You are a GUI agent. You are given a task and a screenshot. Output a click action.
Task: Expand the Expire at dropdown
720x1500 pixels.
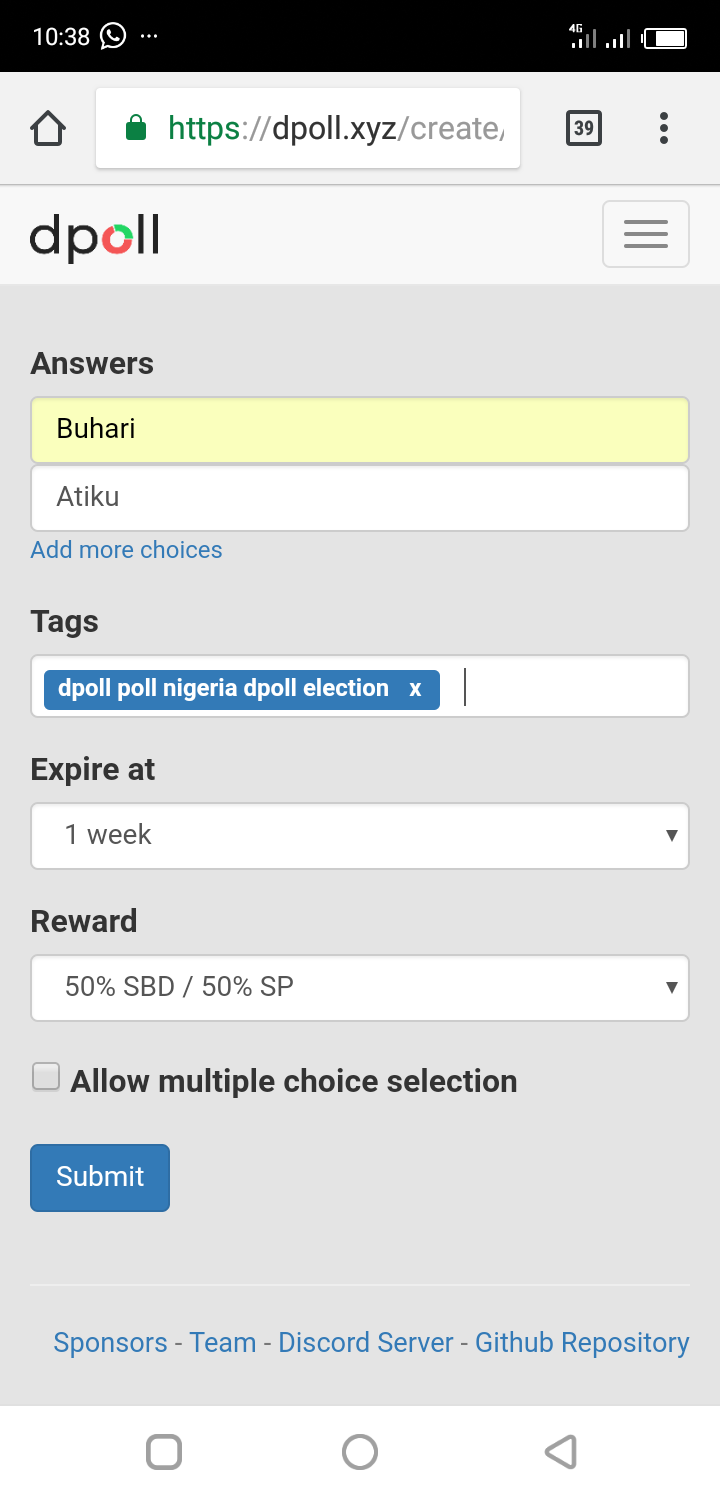(x=360, y=835)
